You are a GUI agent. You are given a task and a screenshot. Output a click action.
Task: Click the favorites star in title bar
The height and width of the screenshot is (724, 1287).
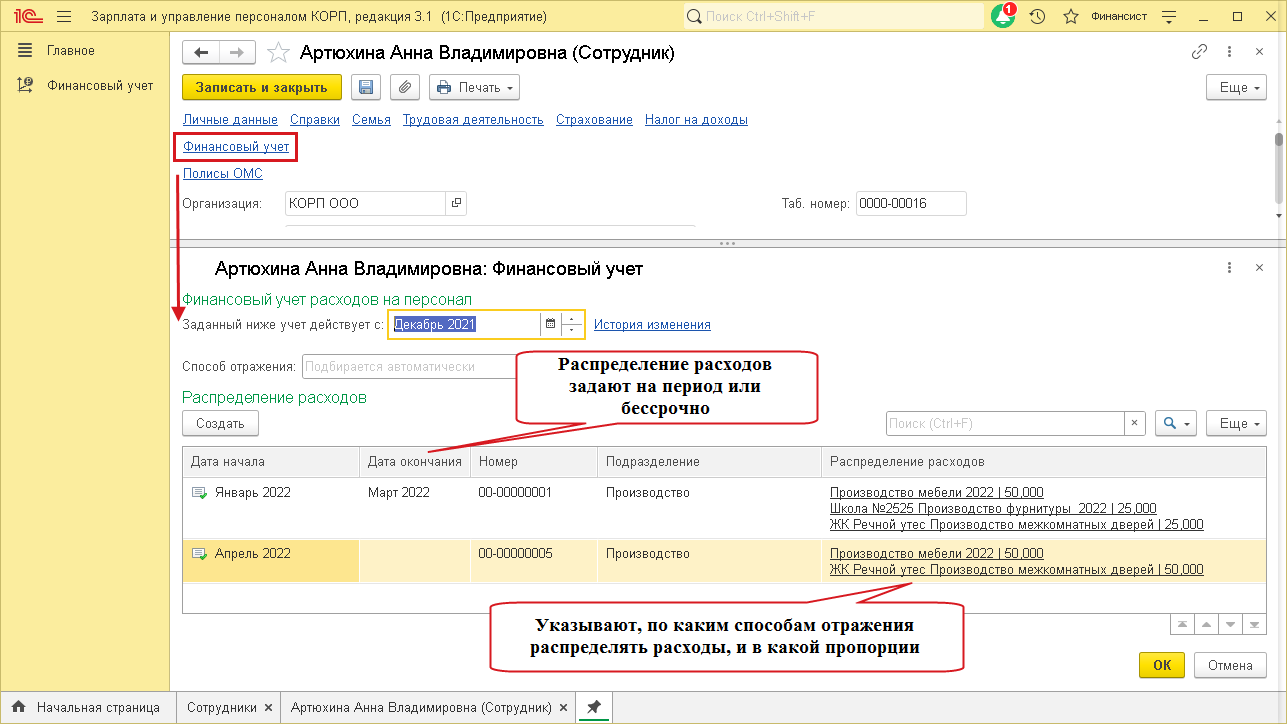1070,17
